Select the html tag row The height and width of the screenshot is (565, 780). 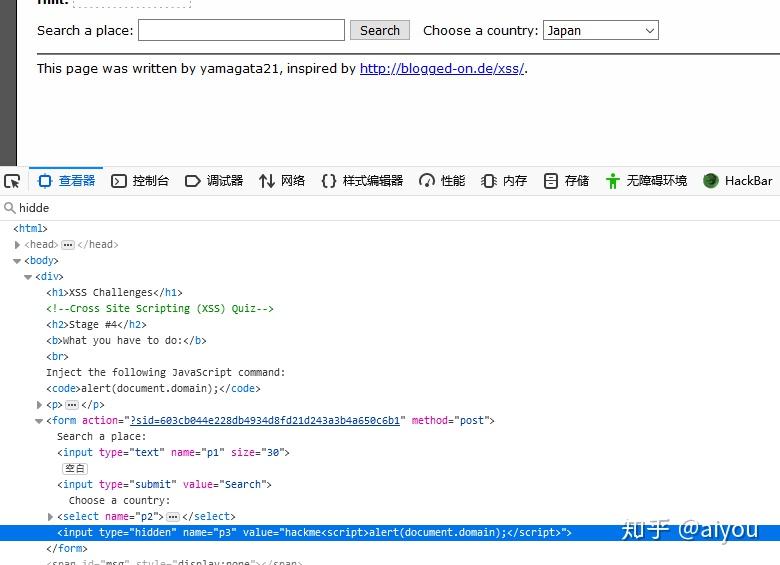(x=30, y=228)
